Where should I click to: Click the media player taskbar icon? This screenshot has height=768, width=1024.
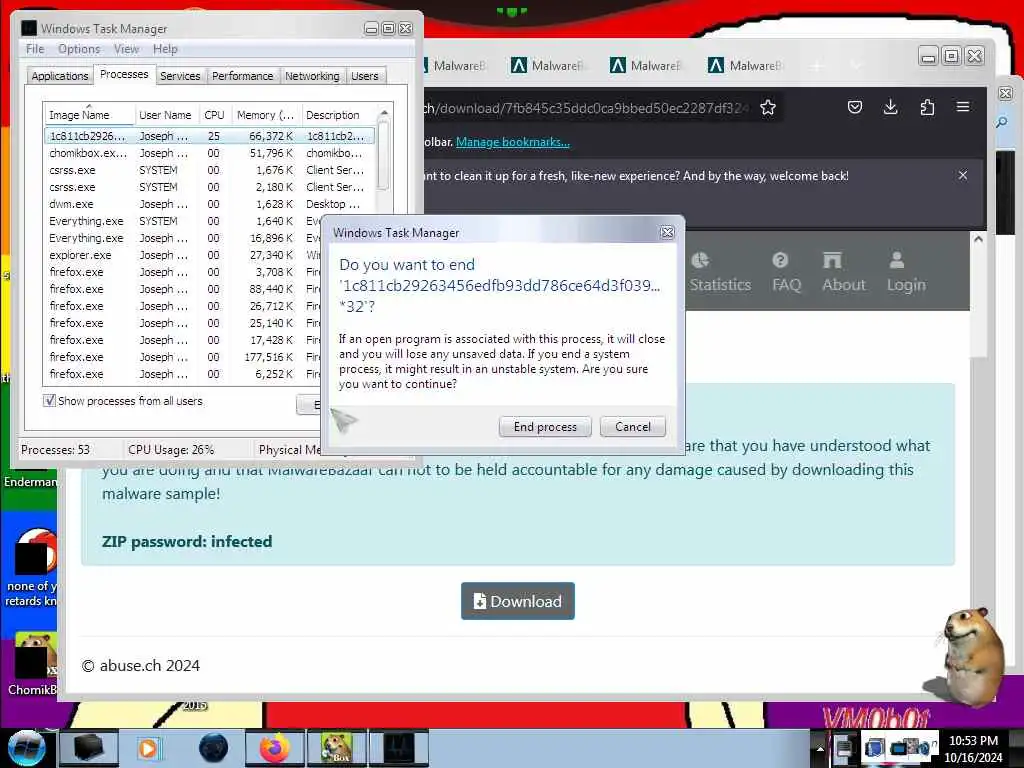pos(148,748)
